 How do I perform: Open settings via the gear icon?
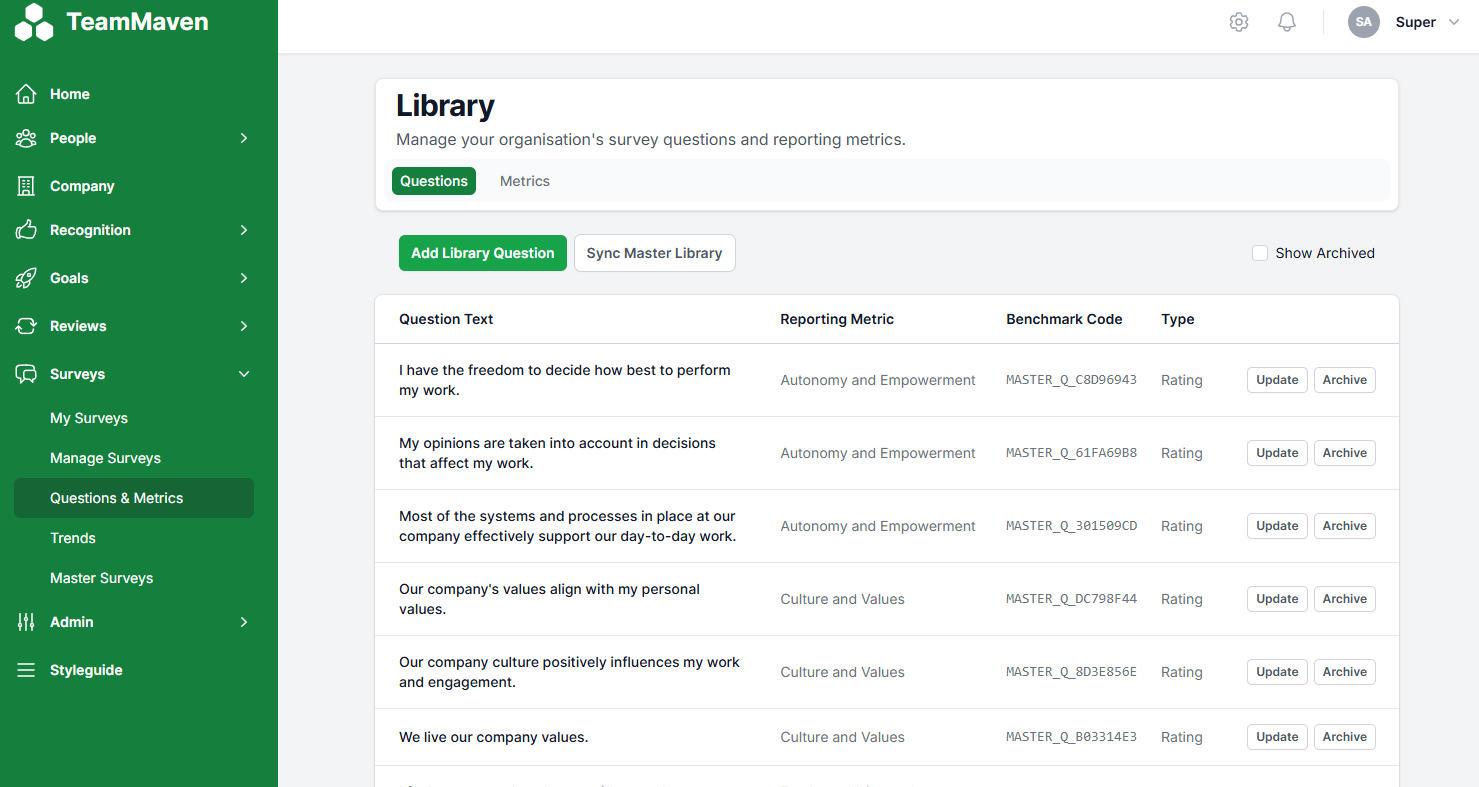[x=1239, y=22]
